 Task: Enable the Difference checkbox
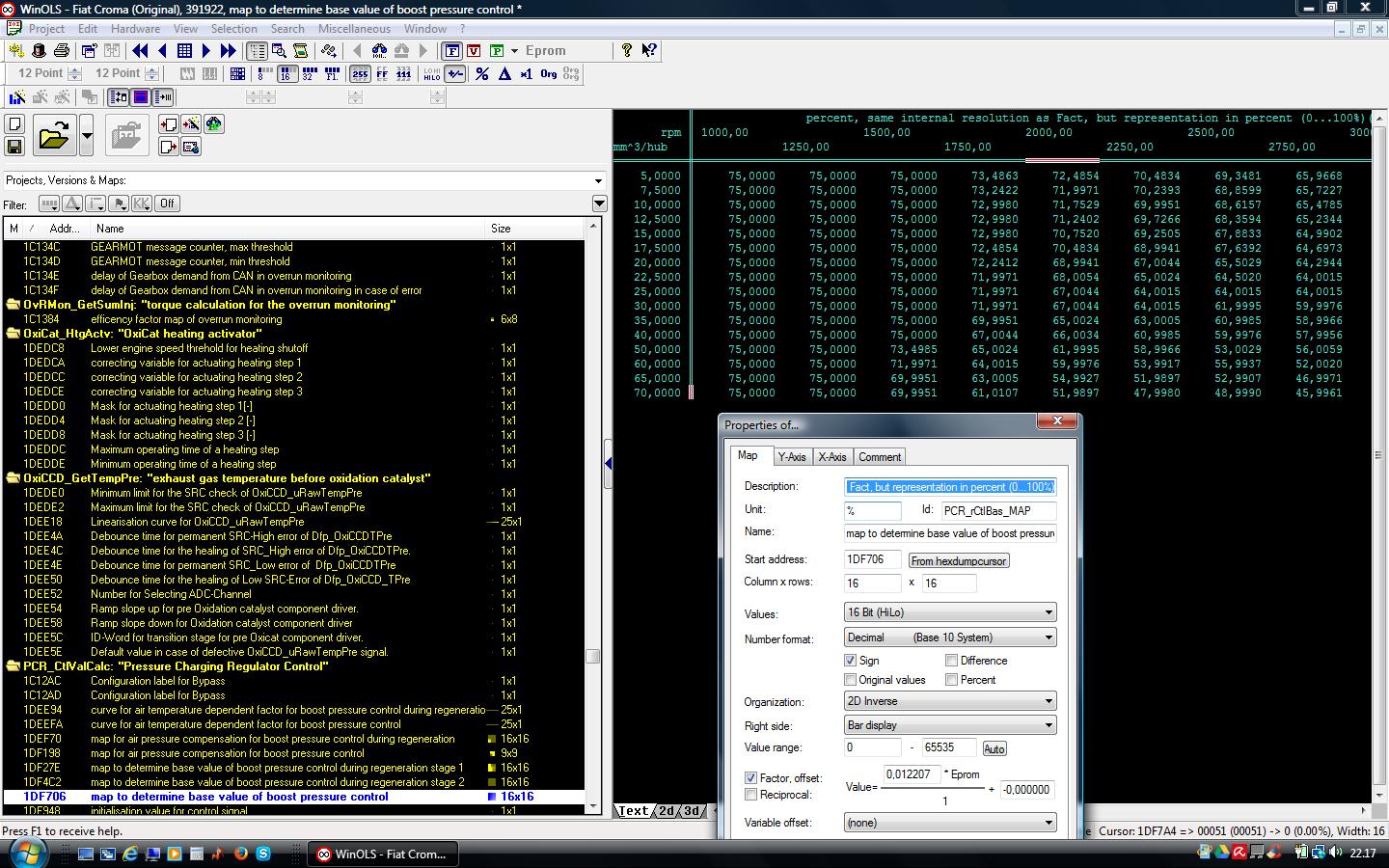point(951,661)
